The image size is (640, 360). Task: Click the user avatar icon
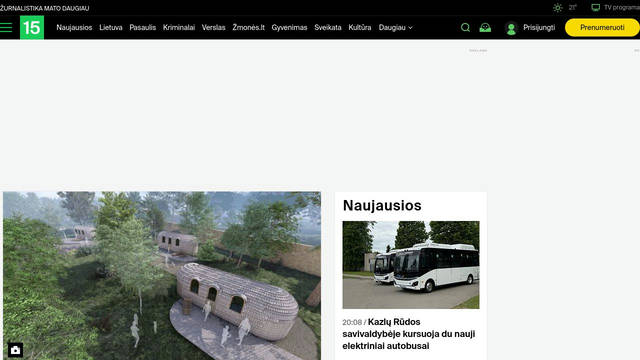tap(511, 28)
